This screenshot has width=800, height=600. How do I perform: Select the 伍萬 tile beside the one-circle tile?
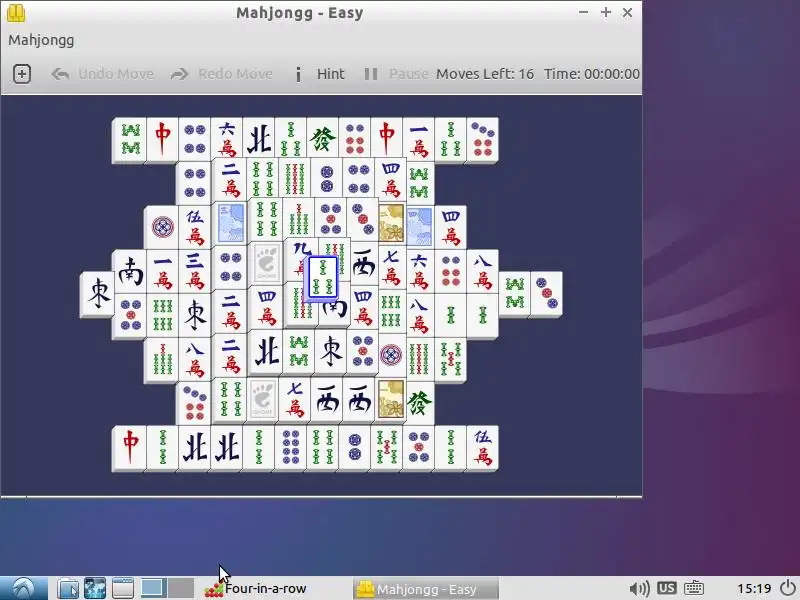coord(195,228)
